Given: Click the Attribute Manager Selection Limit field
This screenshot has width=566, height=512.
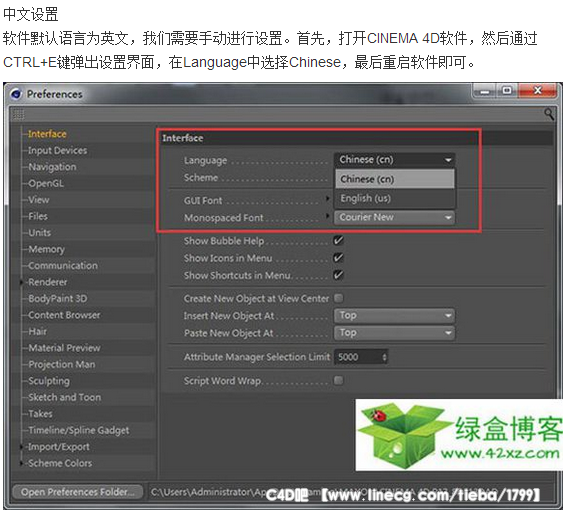Looking at the screenshot, I should [361, 357].
